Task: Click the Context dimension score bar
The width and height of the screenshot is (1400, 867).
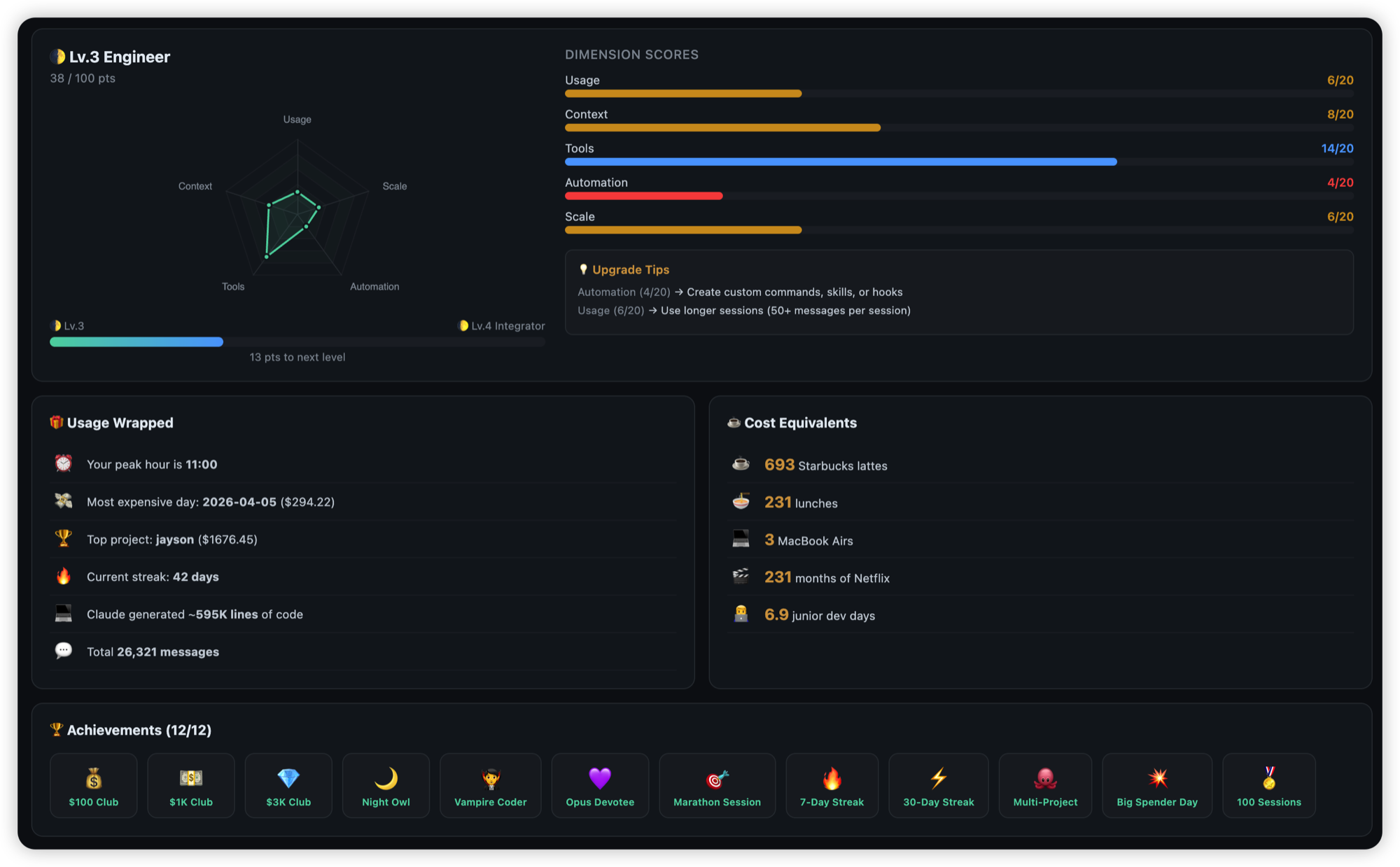Action: point(959,128)
